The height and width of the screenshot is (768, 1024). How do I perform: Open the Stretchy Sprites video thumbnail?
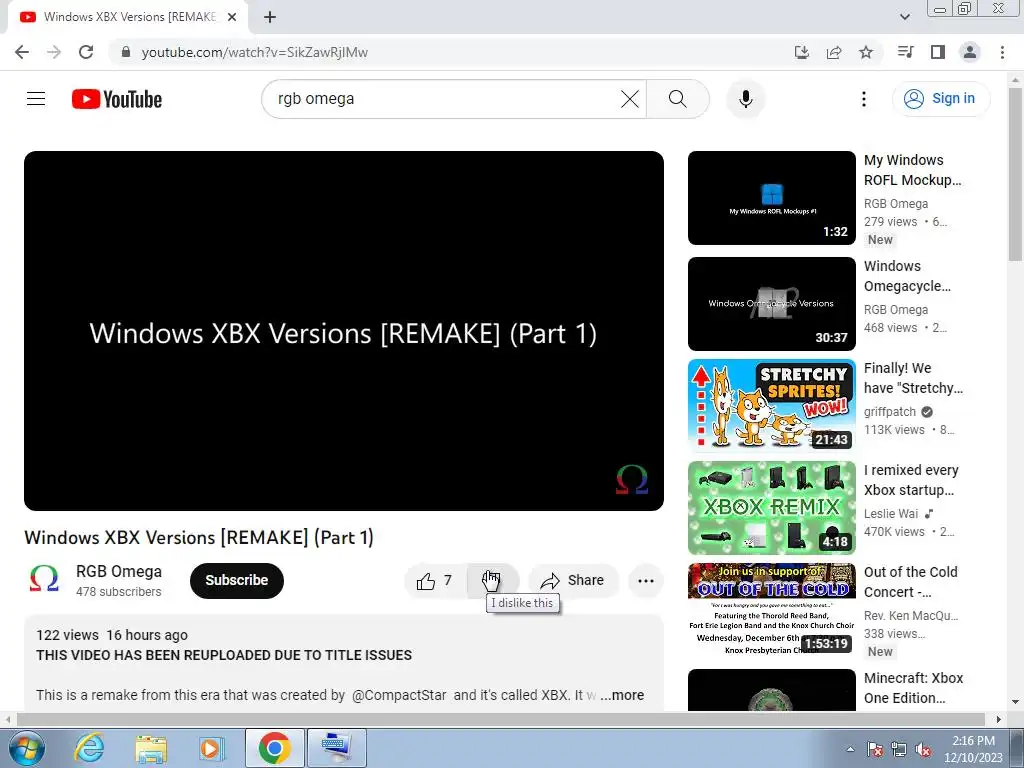771,406
